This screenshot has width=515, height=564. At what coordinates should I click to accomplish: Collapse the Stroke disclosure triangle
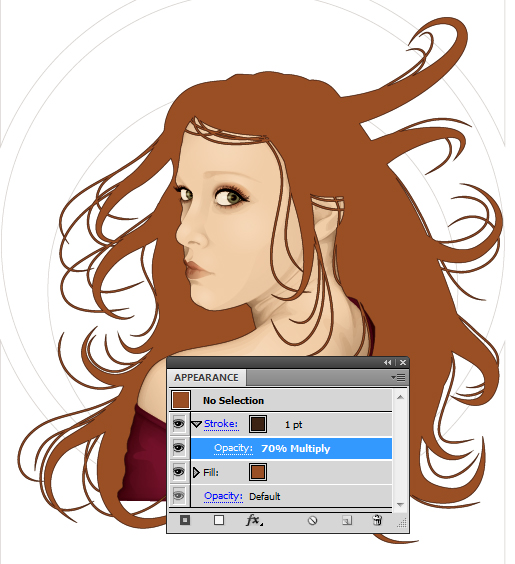coord(196,424)
